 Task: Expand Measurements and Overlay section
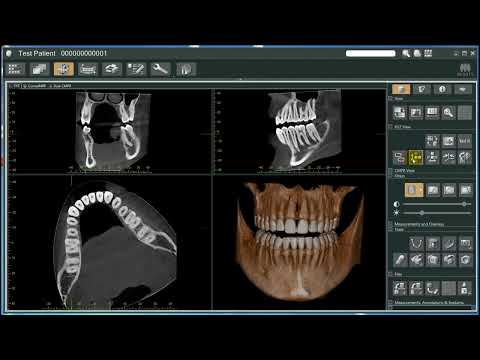[x=391, y=224]
